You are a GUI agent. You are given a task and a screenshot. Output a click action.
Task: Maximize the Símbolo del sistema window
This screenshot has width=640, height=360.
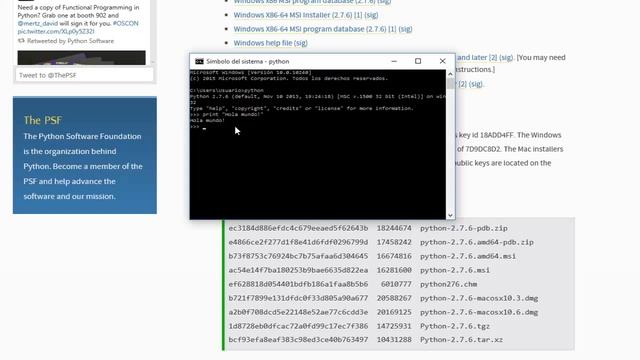tap(418, 61)
